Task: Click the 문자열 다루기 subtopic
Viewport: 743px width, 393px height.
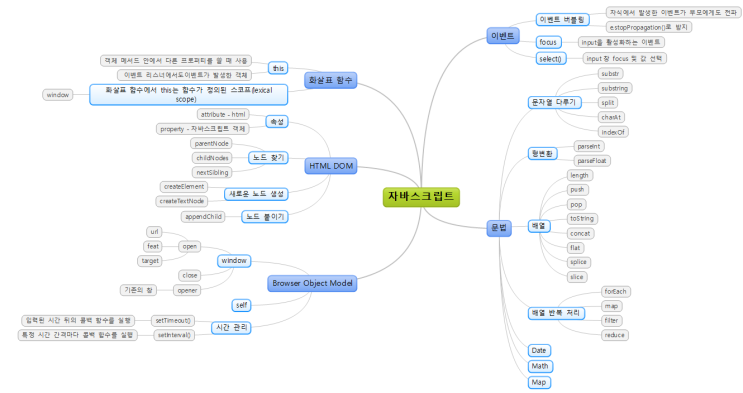Action: [554, 102]
